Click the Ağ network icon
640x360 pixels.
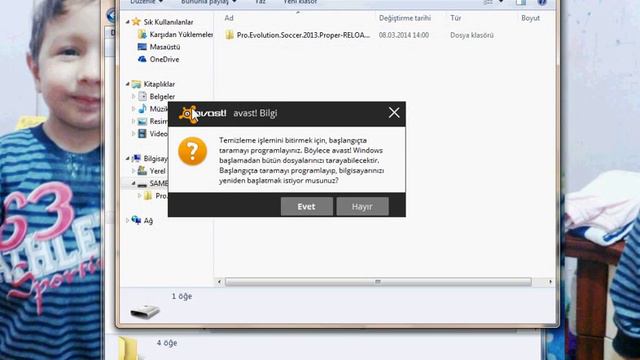[x=136, y=220]
